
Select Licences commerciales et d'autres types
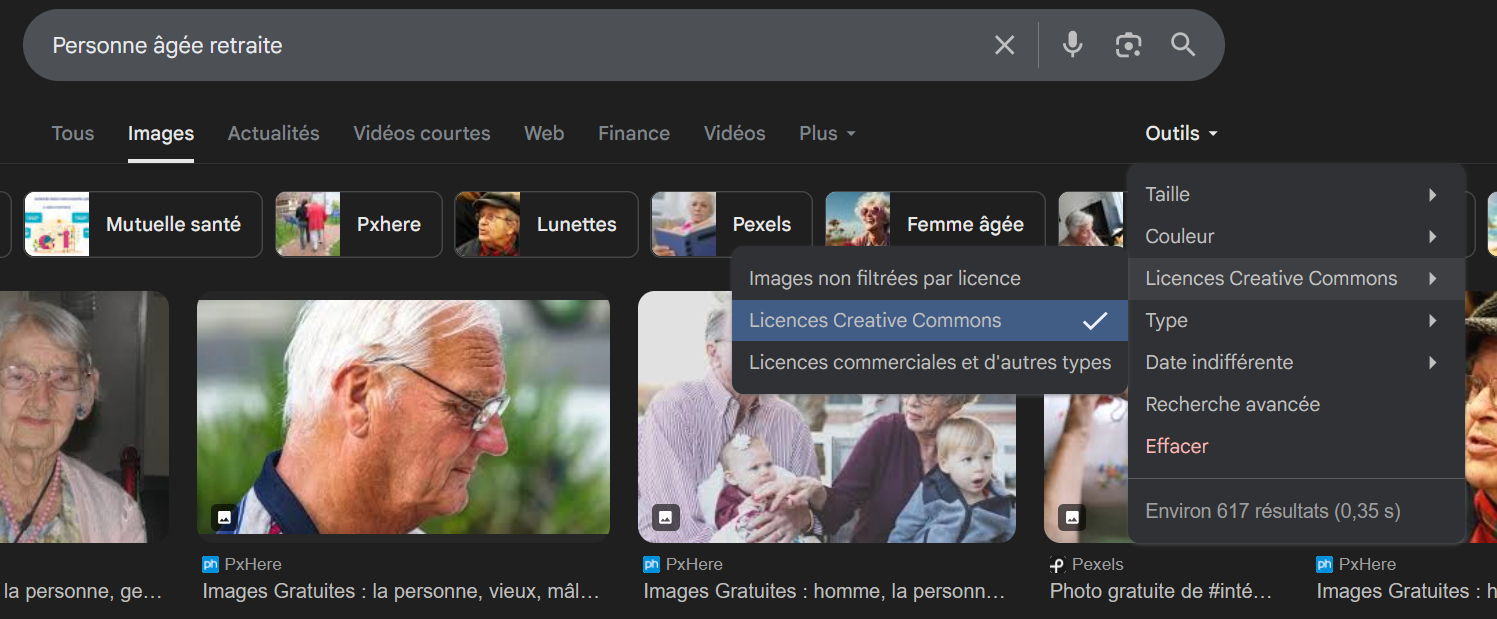(x=929, y=363)
